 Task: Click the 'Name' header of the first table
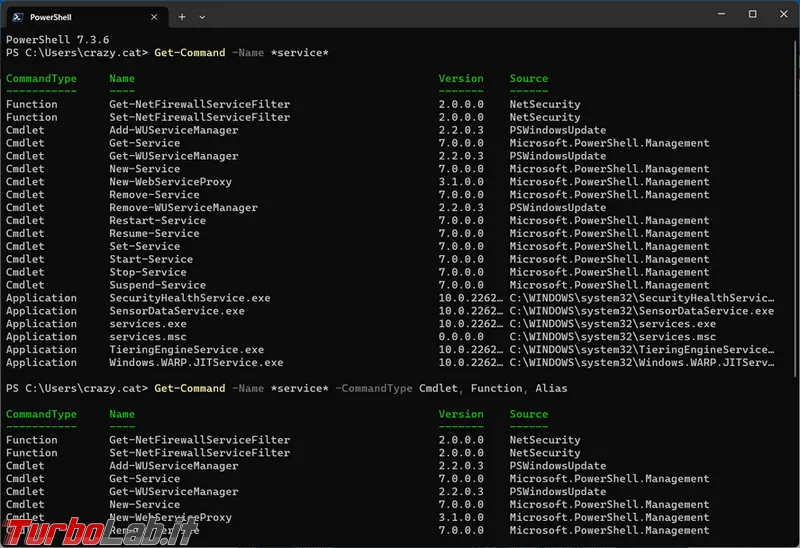(122, 78)
